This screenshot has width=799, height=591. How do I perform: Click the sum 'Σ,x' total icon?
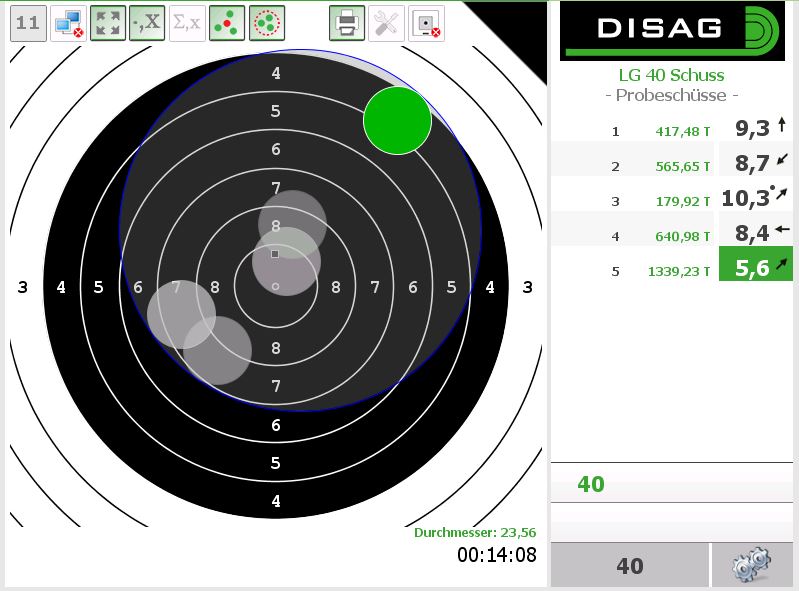tap(187, 23)
